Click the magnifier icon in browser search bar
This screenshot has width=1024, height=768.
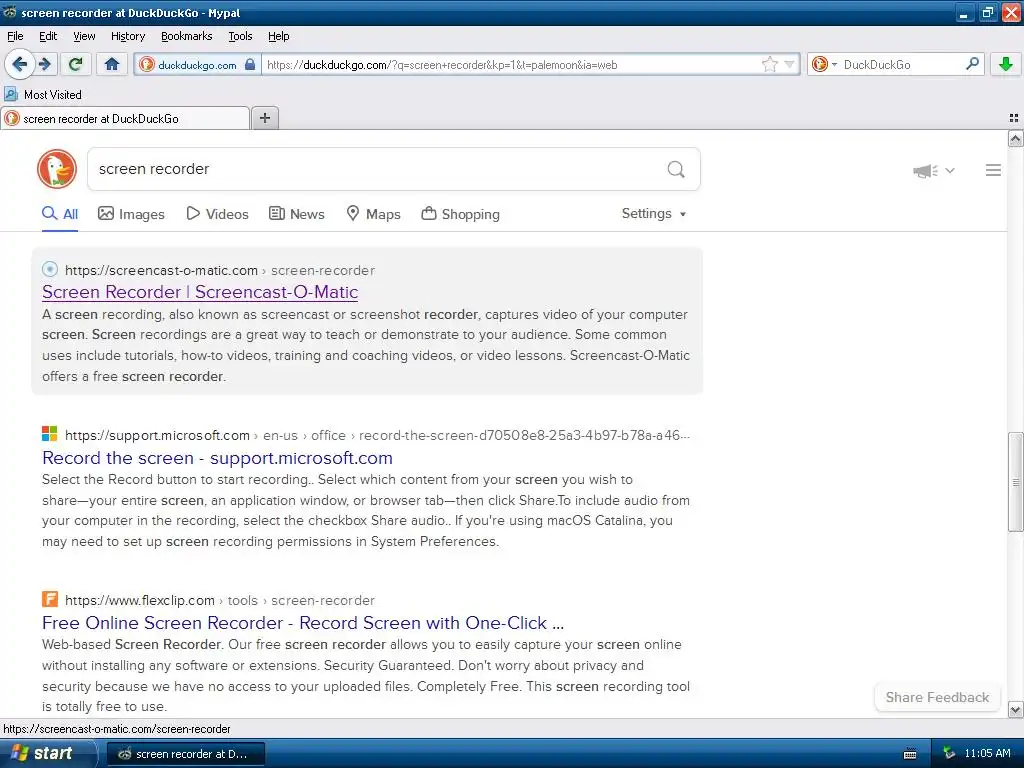tap(972, 63)
